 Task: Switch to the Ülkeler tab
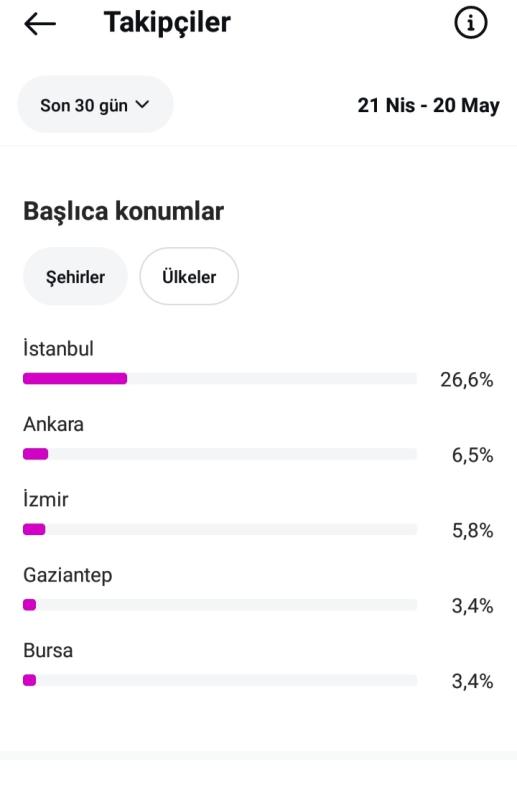click(x=189, y=277)
